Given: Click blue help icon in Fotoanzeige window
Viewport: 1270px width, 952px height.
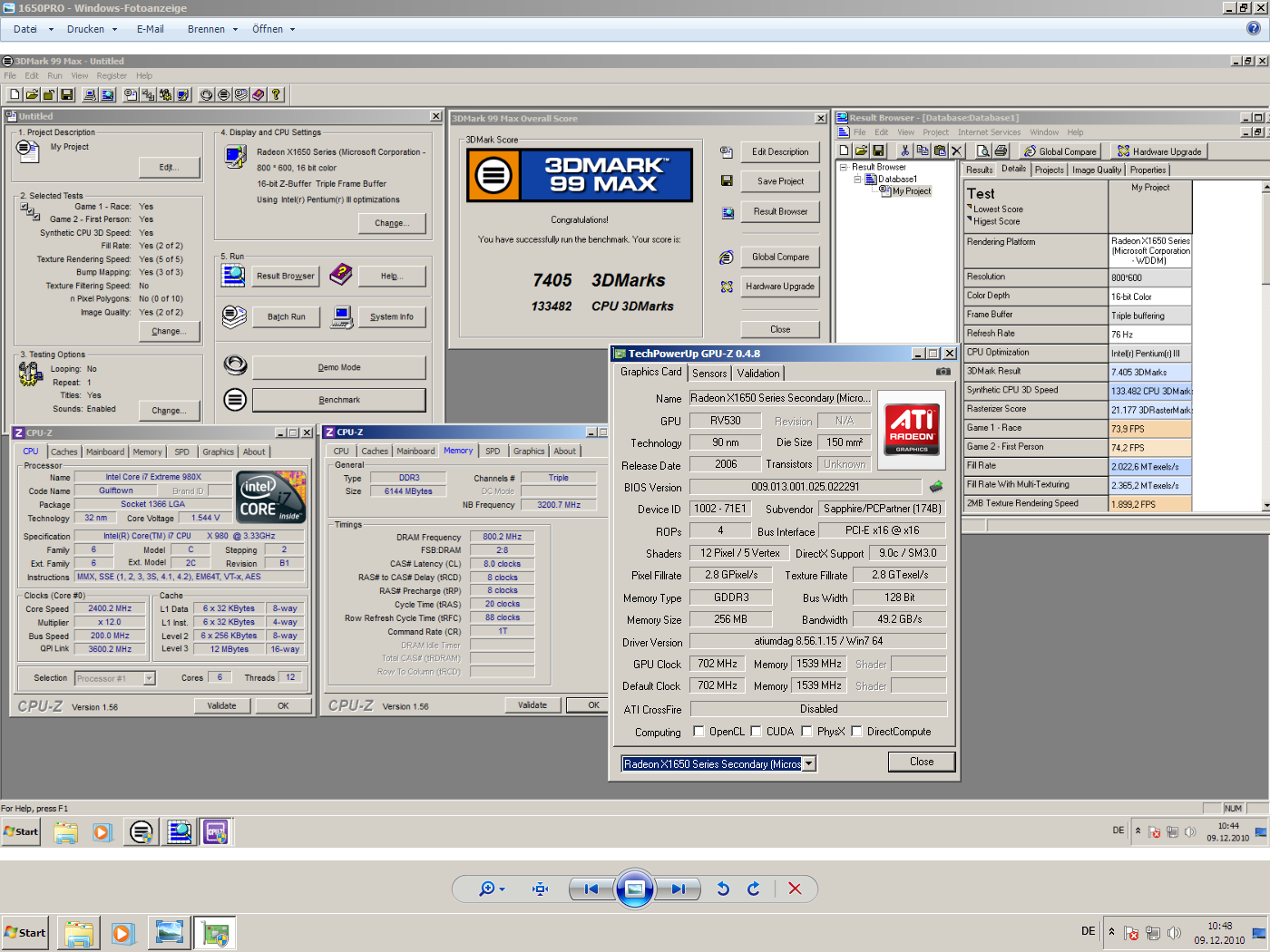Looking at the screenshot, I should pos(1254,28).
